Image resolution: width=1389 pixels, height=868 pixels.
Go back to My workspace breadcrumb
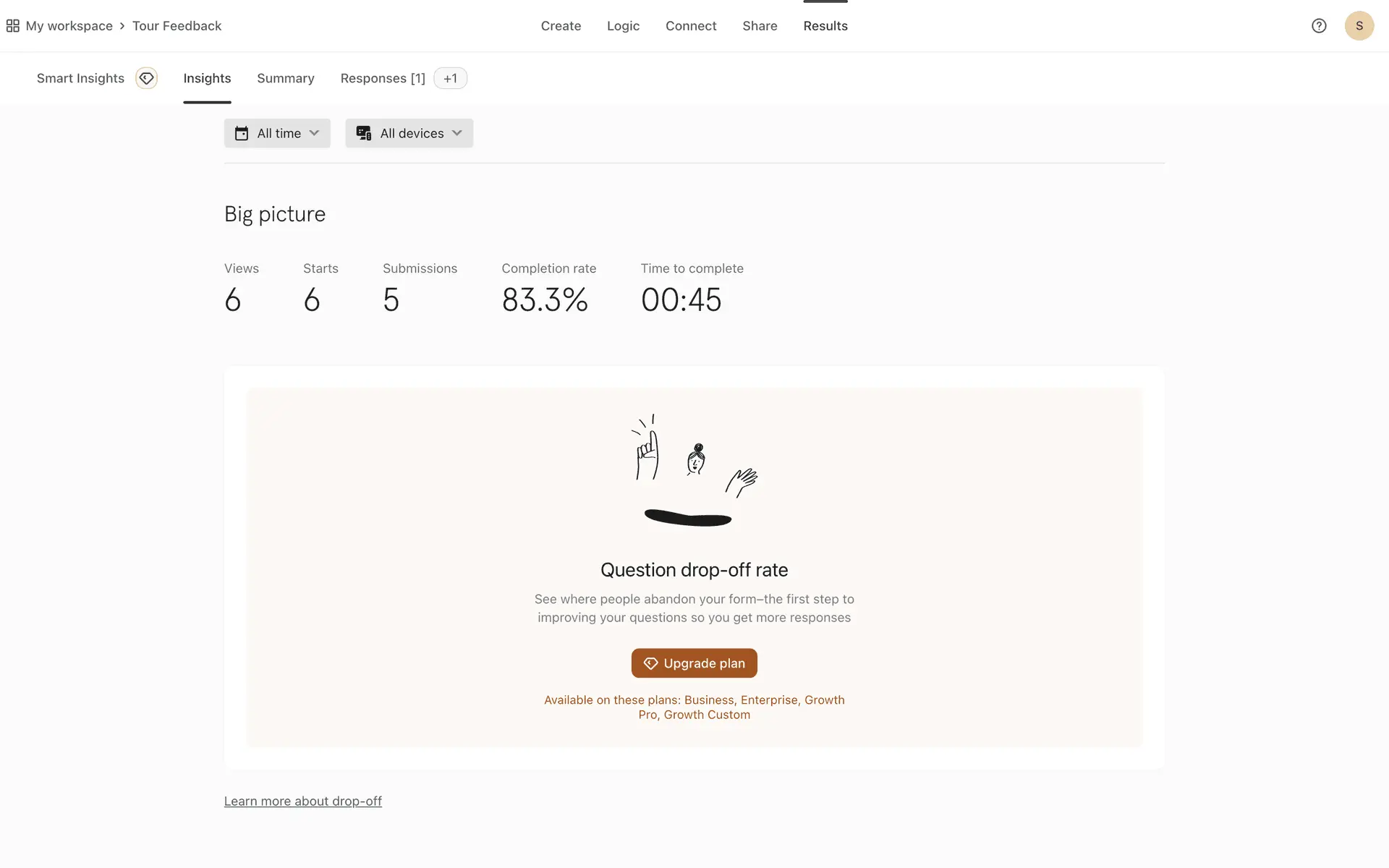pos(69,26)
